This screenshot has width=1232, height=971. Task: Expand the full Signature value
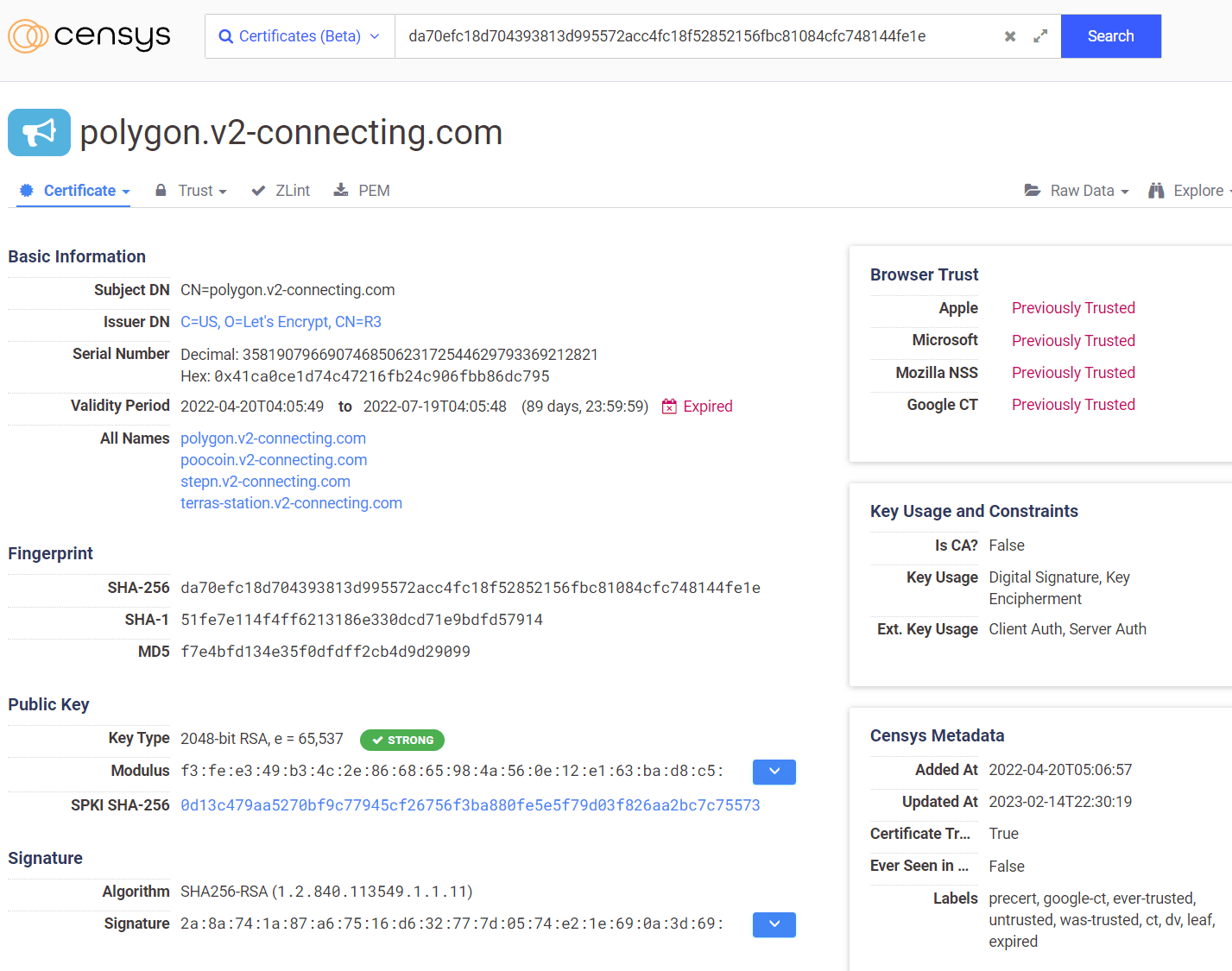pos(774,924)
